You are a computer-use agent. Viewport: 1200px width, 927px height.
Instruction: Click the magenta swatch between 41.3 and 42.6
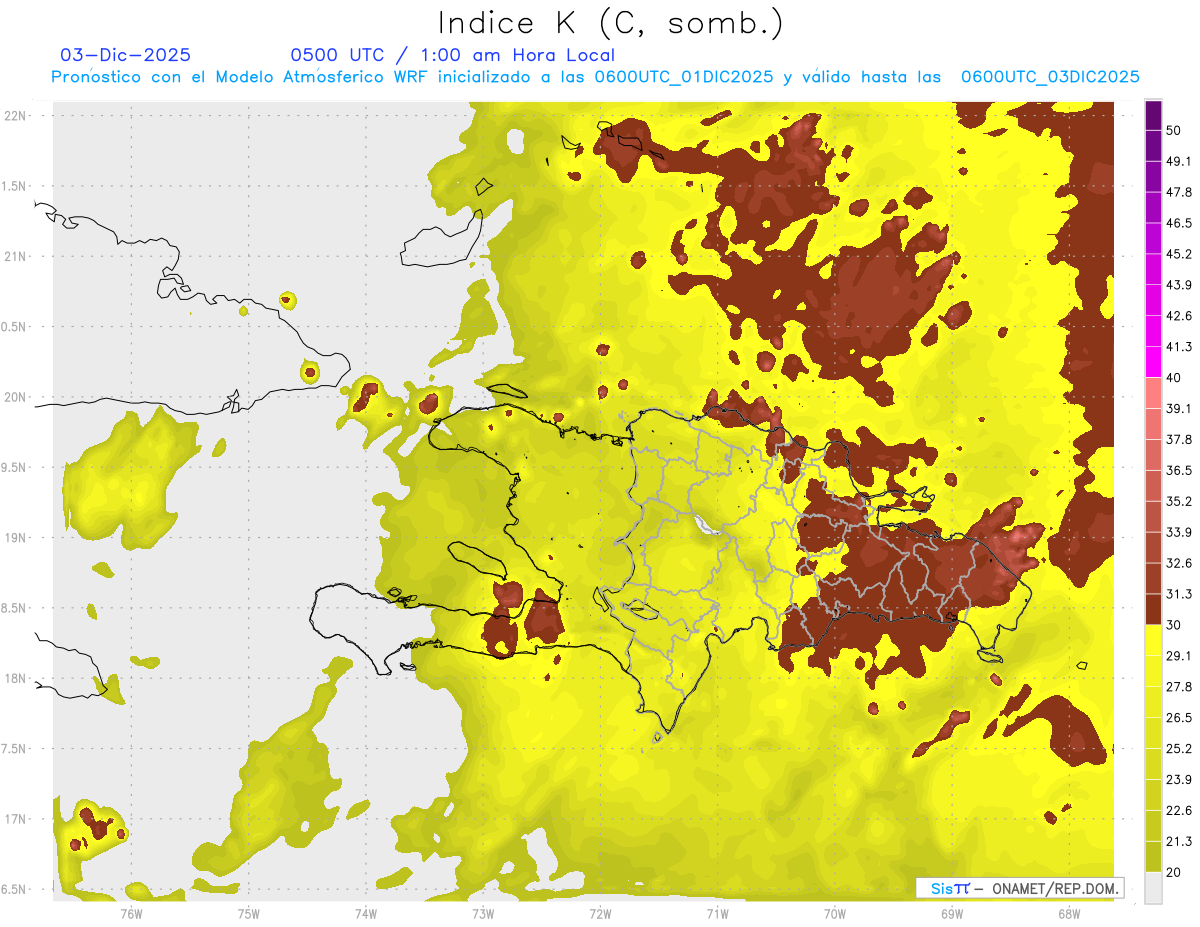(x=1153, y=331)
